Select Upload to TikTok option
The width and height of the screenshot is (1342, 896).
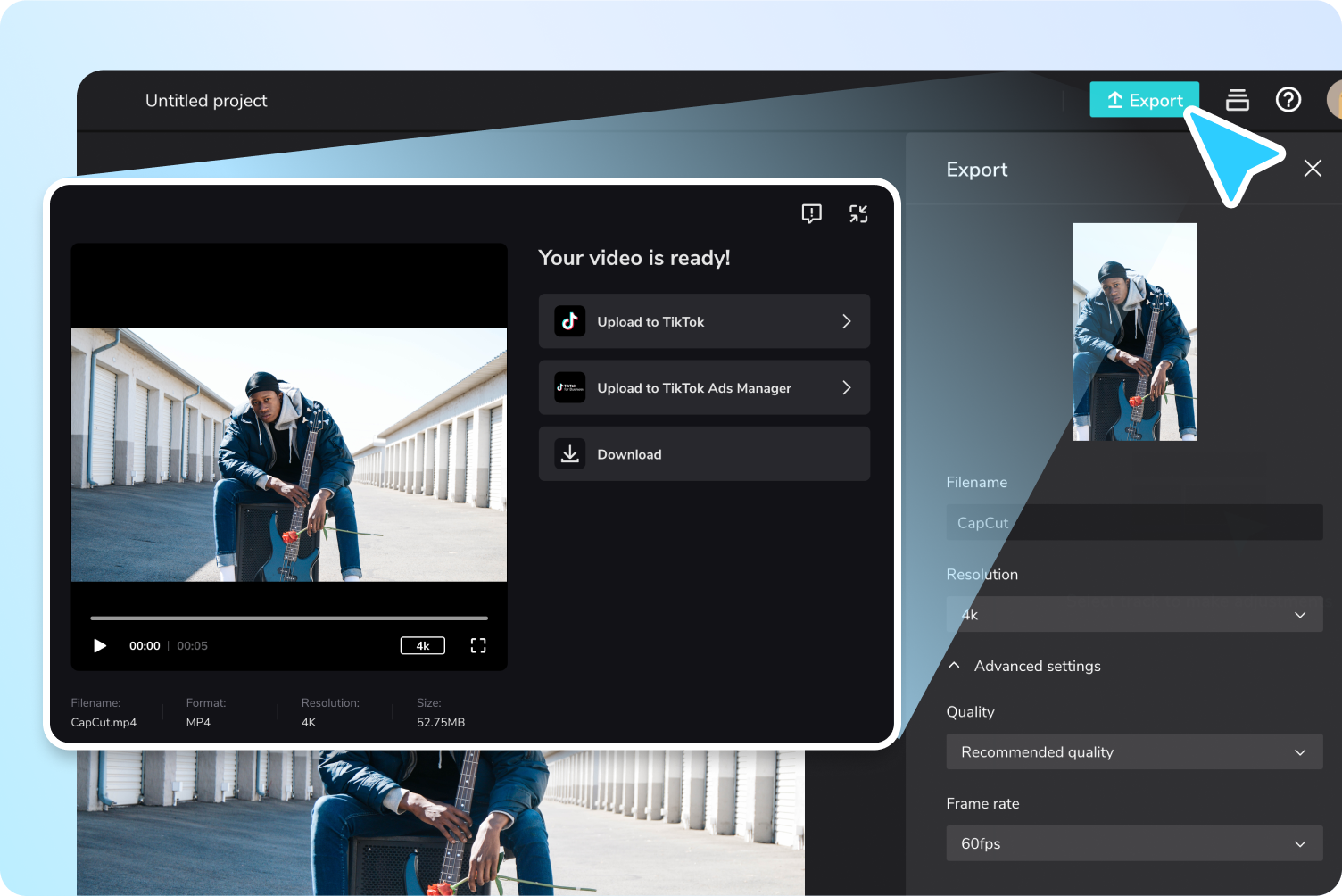[704, 321]
